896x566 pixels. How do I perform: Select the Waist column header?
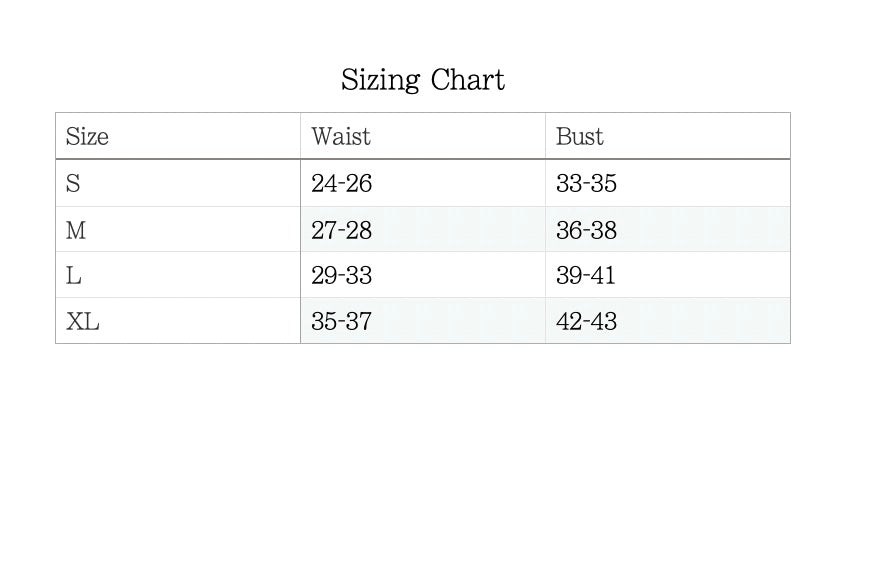coord(340,136)
